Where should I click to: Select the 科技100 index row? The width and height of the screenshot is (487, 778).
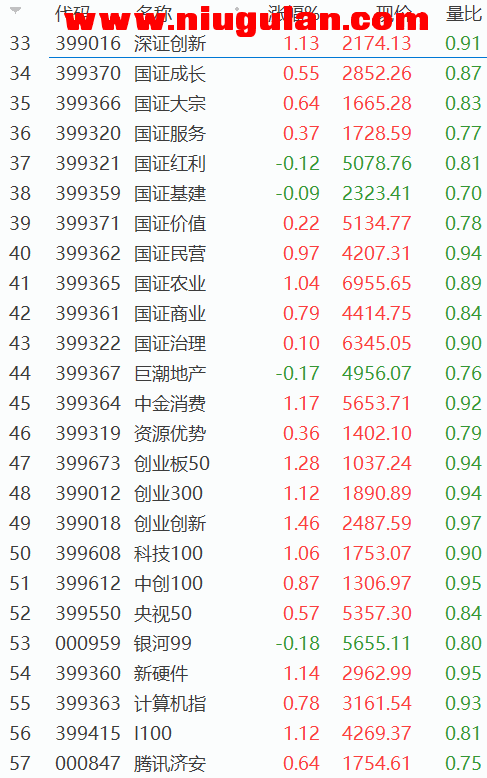tap(244, 553)
